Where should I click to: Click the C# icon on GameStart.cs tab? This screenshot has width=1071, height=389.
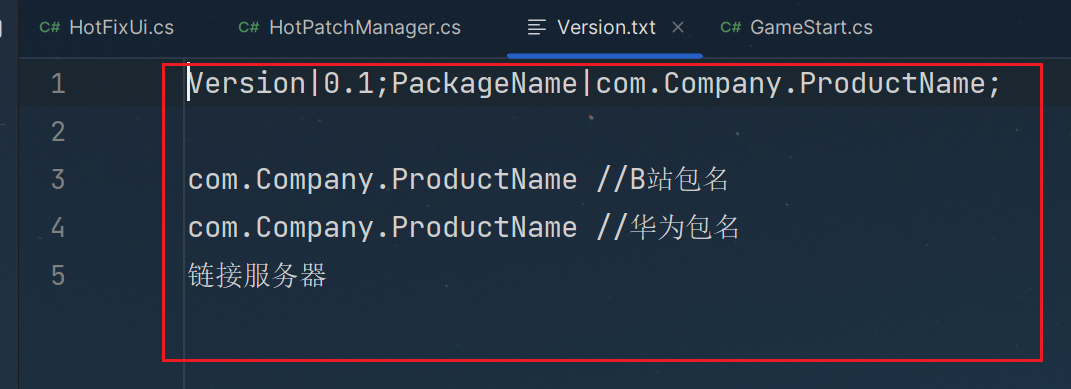tap(731, 27)
